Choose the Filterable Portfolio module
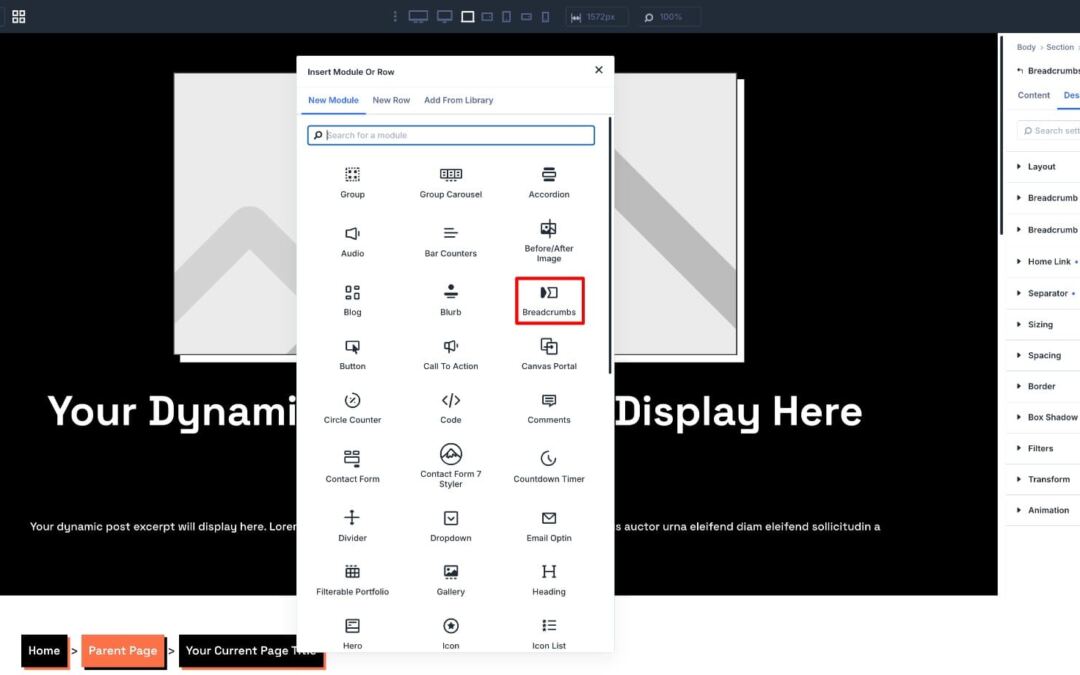The height and width of the screenshot is (675, 1080). (x=352, y=580)
